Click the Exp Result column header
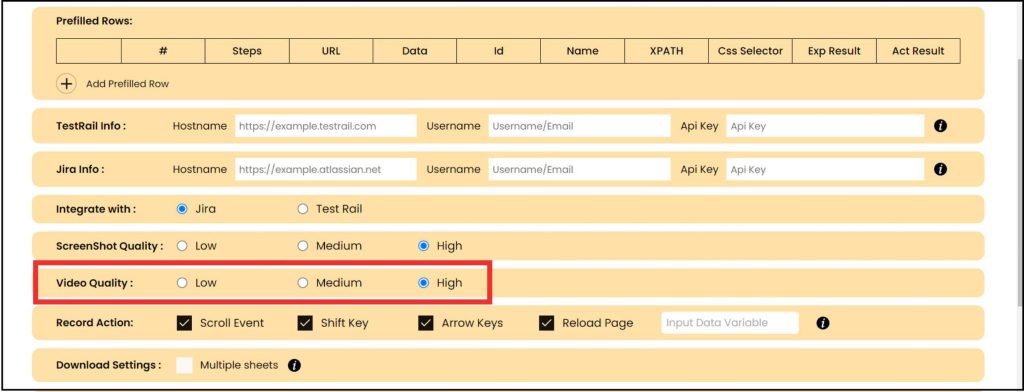This screenshot has height=392, width=1024. [834, 51]
